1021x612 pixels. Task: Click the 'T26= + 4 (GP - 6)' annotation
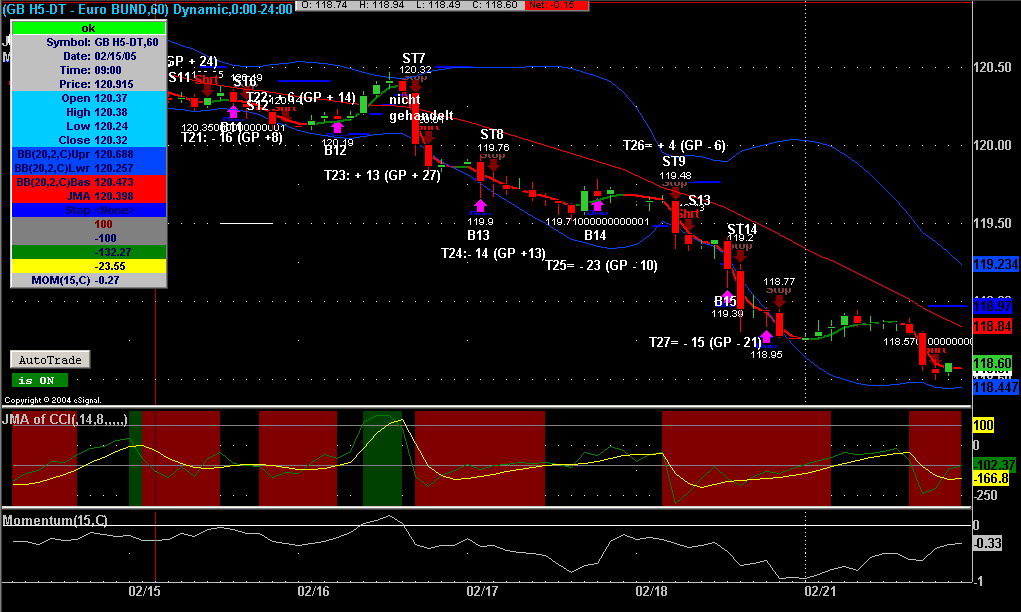(674, 145)
